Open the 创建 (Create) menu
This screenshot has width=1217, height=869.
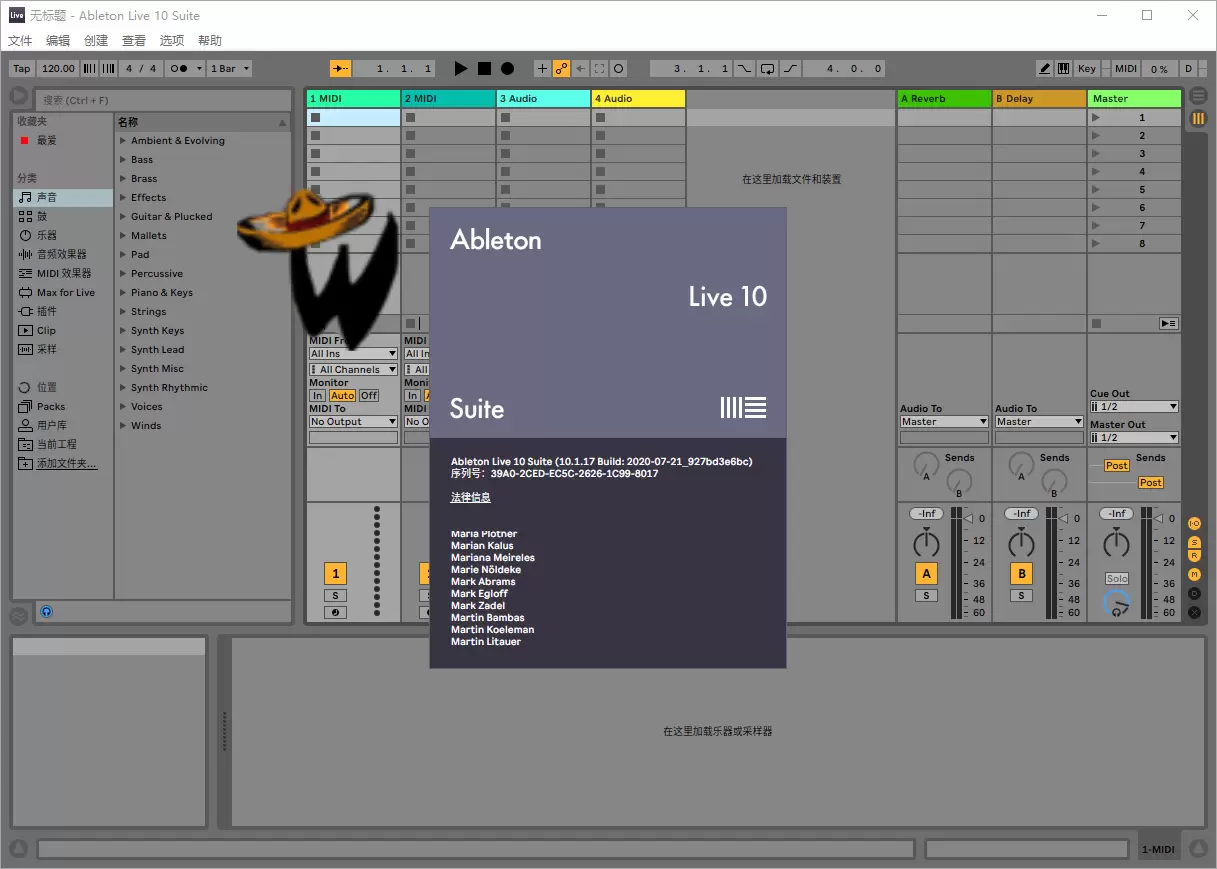click(96, 41)
